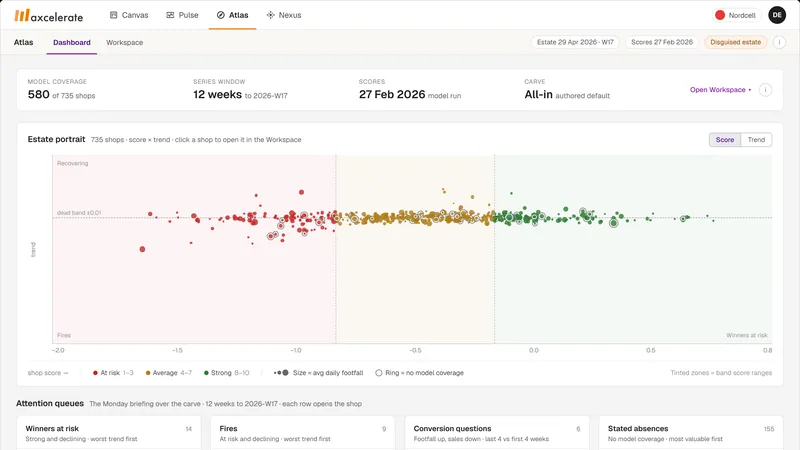This screenshot has height=450, width=800.
Task: Click the 'dead band ±0.01' label
Action: pos(79,213)
